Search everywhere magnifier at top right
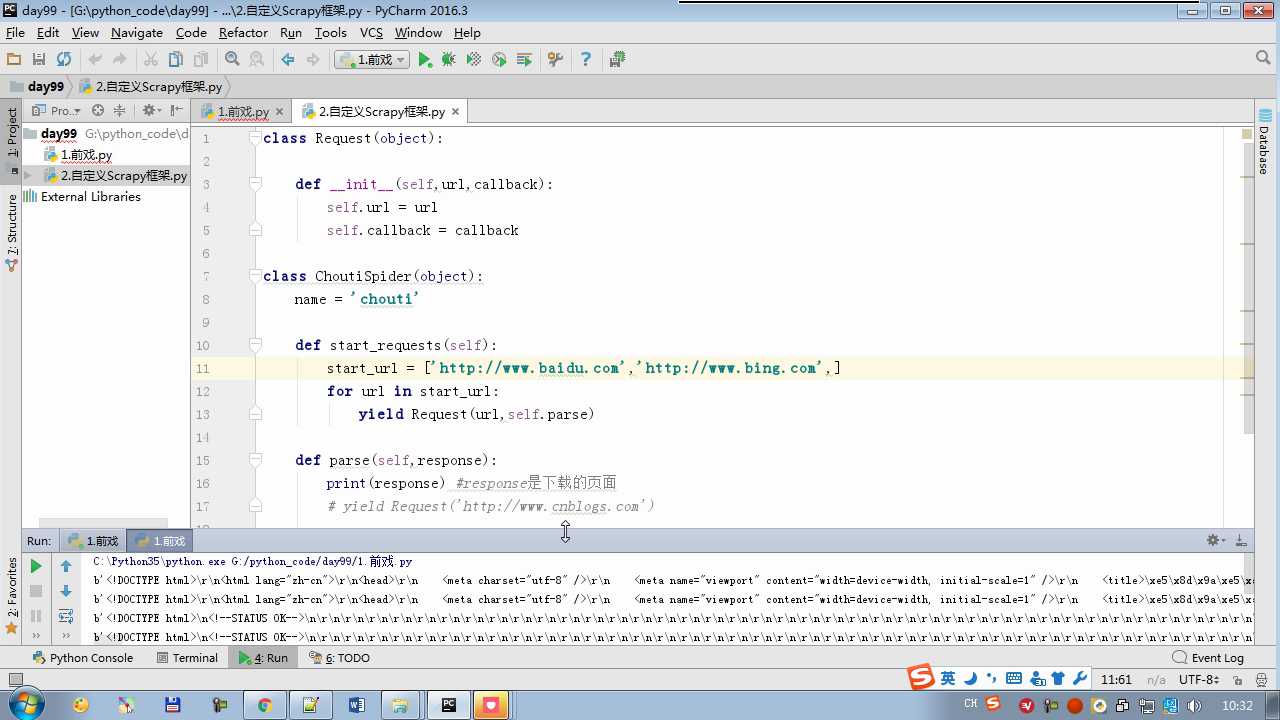1280x720 pixels. tap(1263, 59)
